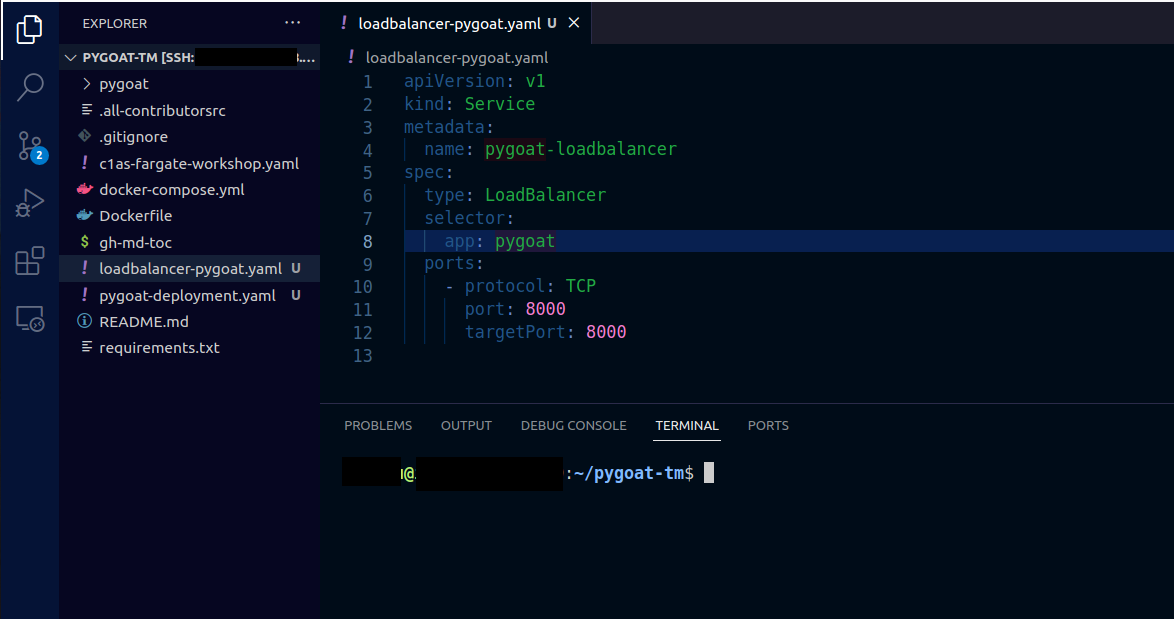1174x619 pixels.
Task: Click line number 8 in gutter
Action: coord(368,242)
